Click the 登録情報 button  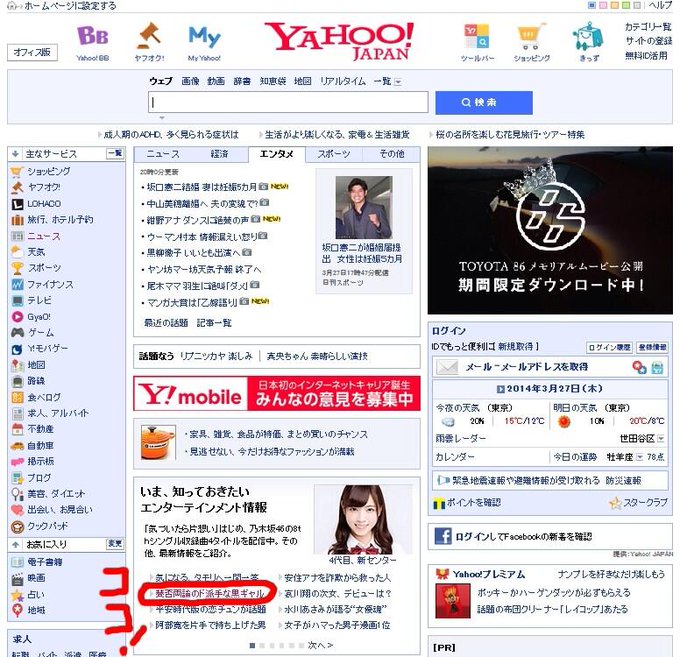[x=652, y=347]
